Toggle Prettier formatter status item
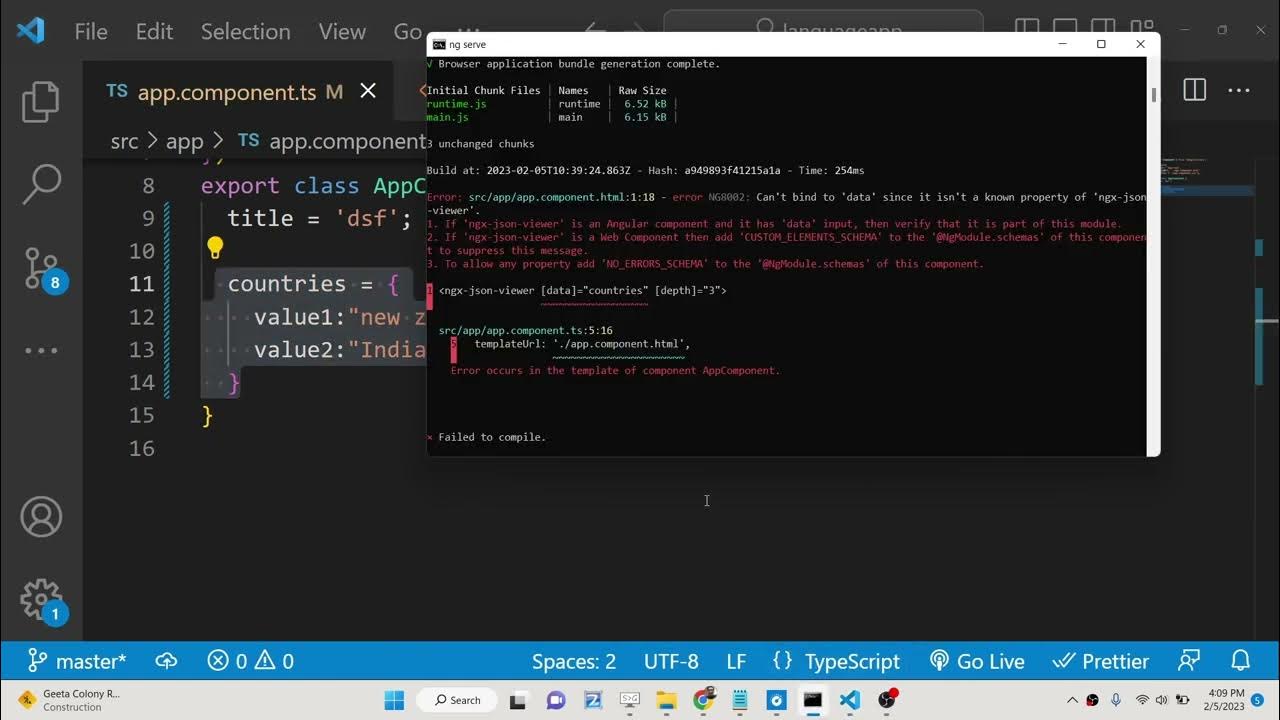1280x720 pixels. (1101, 661)
